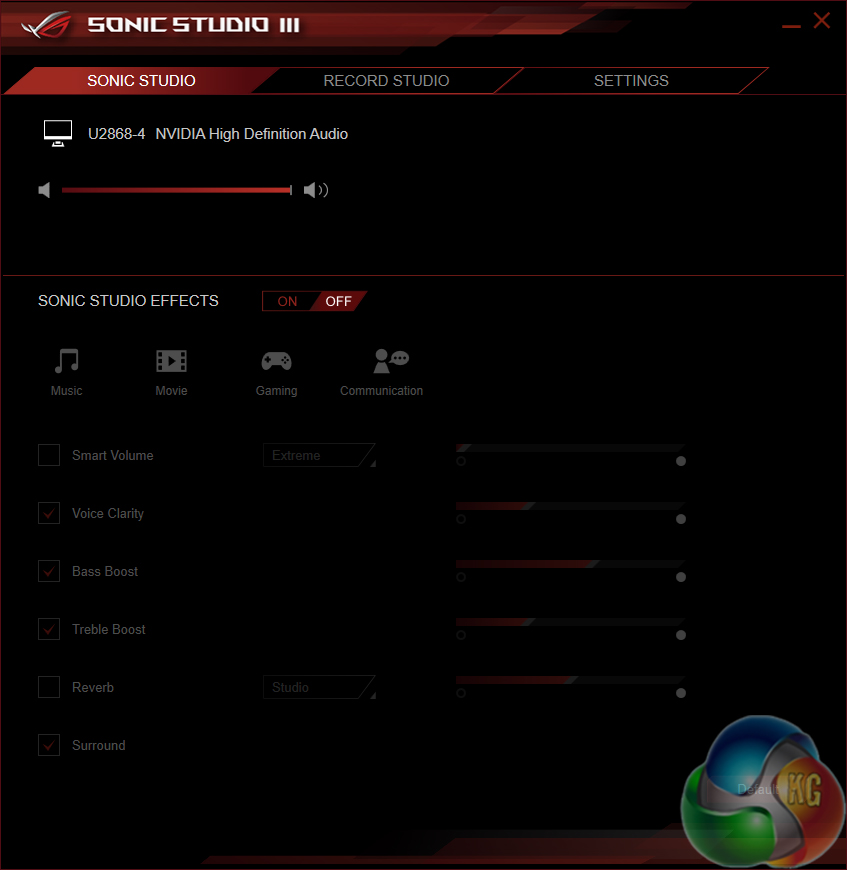Uncheck the Bass Boost checkbox
847x870 pixels.
click(x=49, y=571)
